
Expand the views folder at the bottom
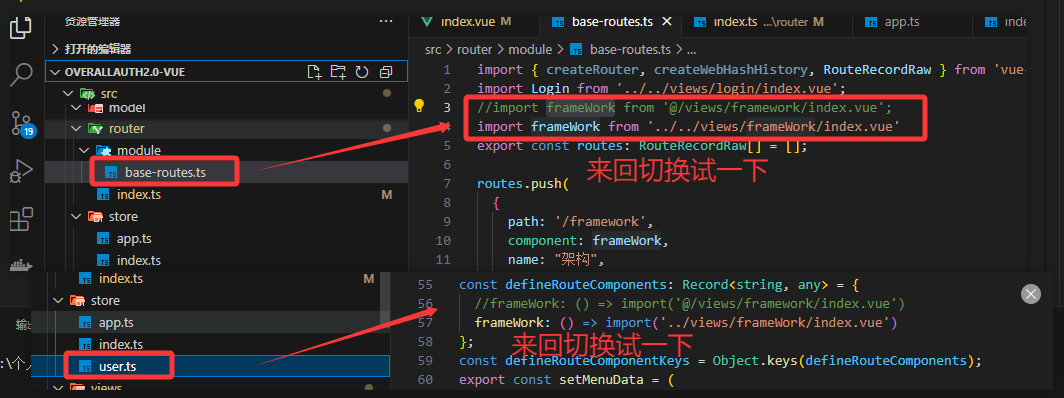point(210,387)
